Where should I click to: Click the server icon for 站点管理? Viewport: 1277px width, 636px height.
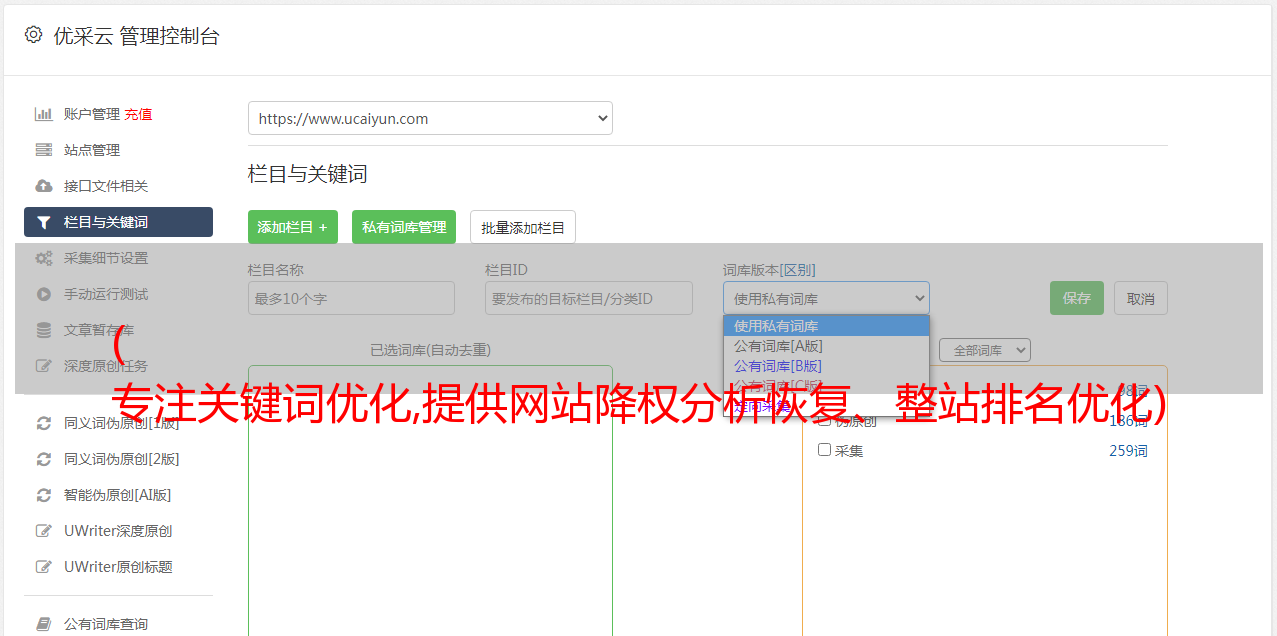coord(44,150)
